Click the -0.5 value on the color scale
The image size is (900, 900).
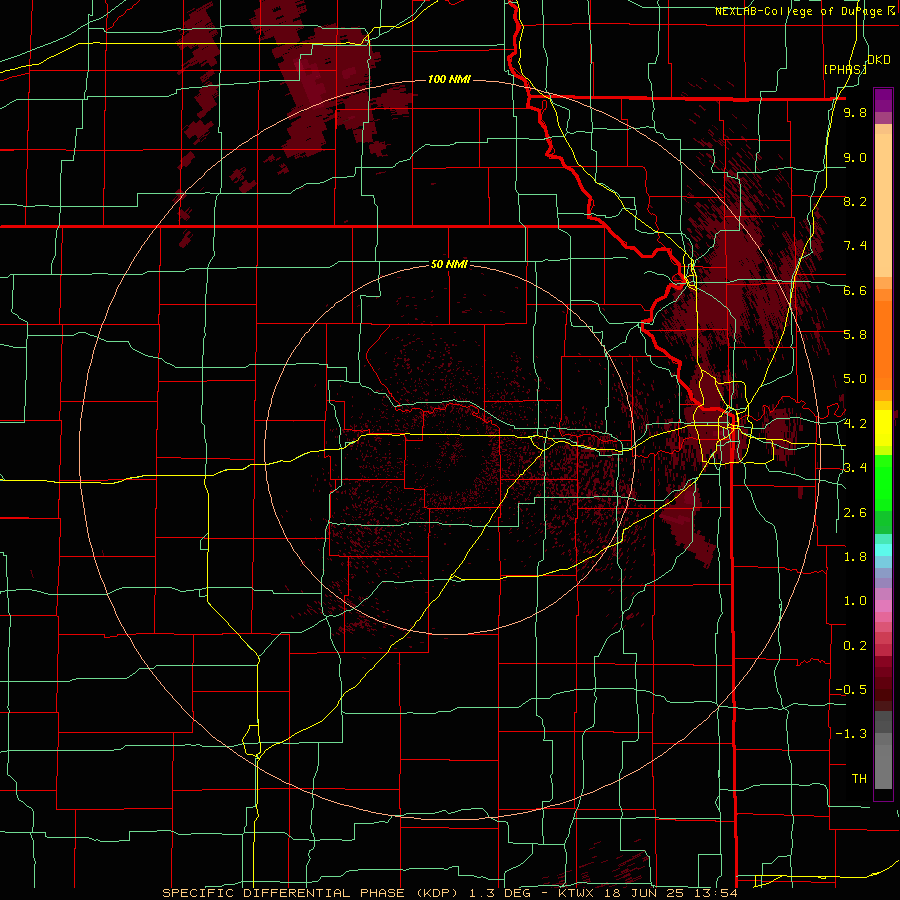851,690
